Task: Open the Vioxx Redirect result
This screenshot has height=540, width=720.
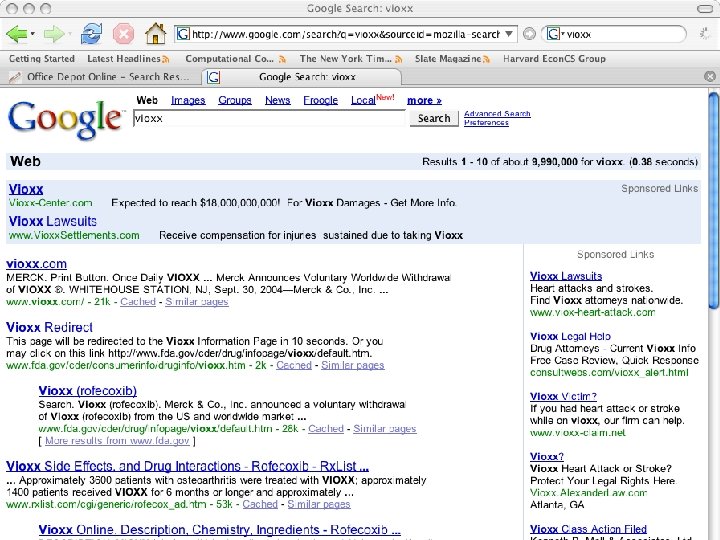Action: (49, 327)
